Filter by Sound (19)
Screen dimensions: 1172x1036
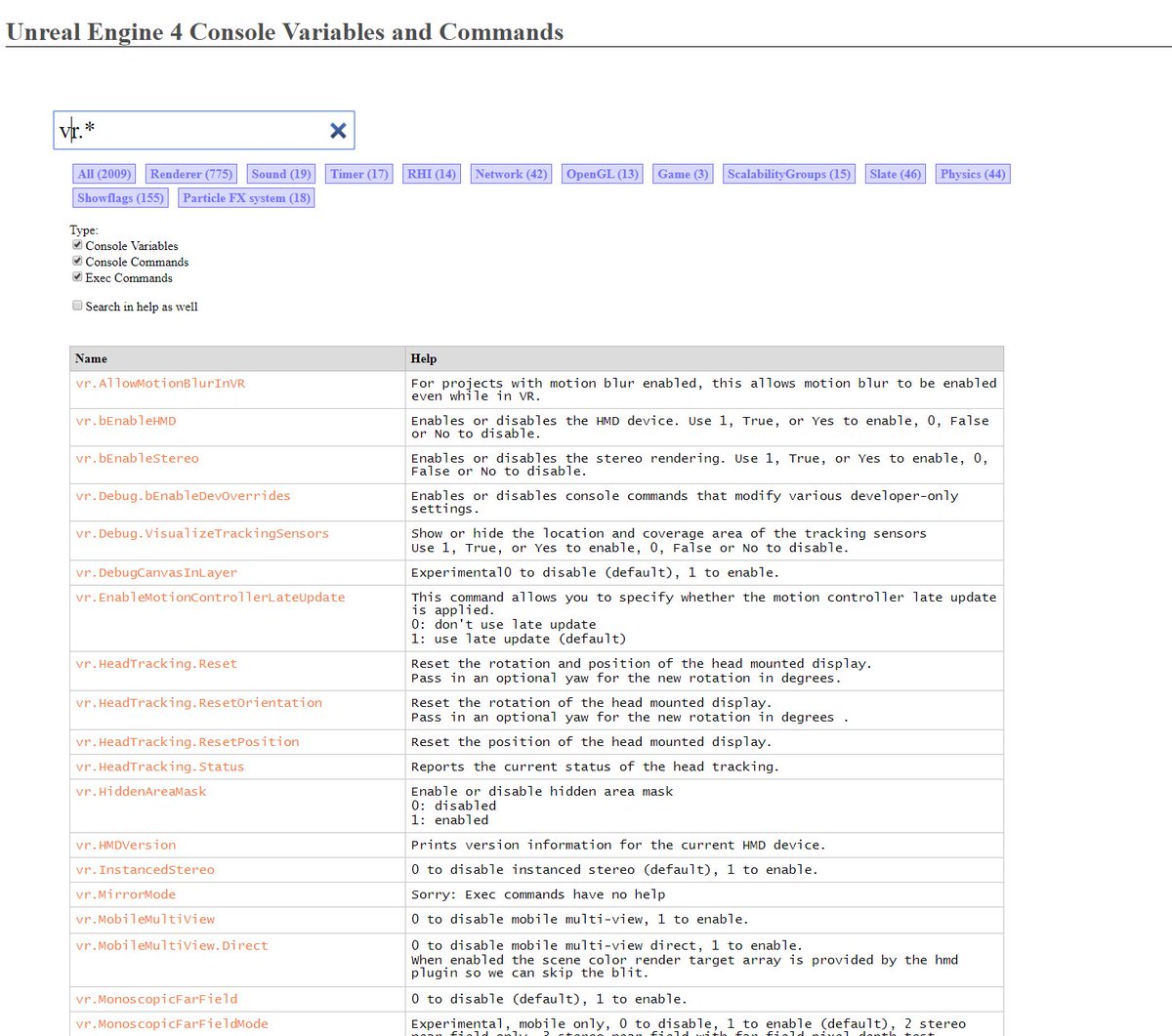281,174
